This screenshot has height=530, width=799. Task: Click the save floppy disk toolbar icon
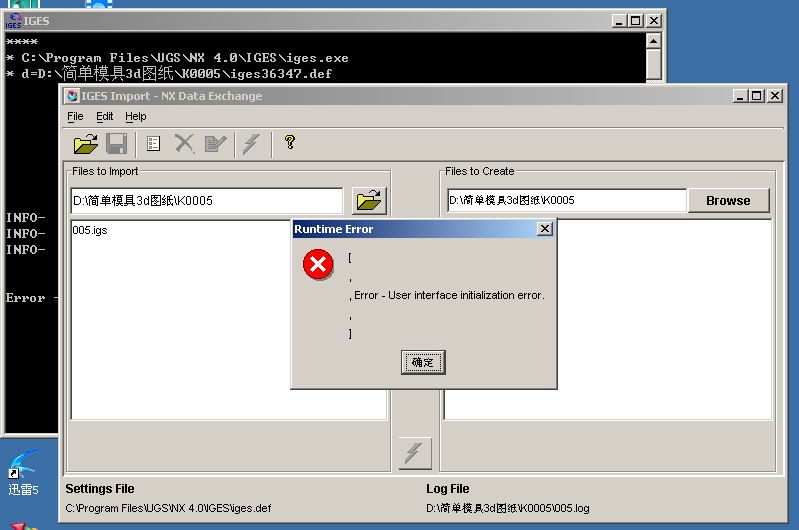tap(117, 144)
